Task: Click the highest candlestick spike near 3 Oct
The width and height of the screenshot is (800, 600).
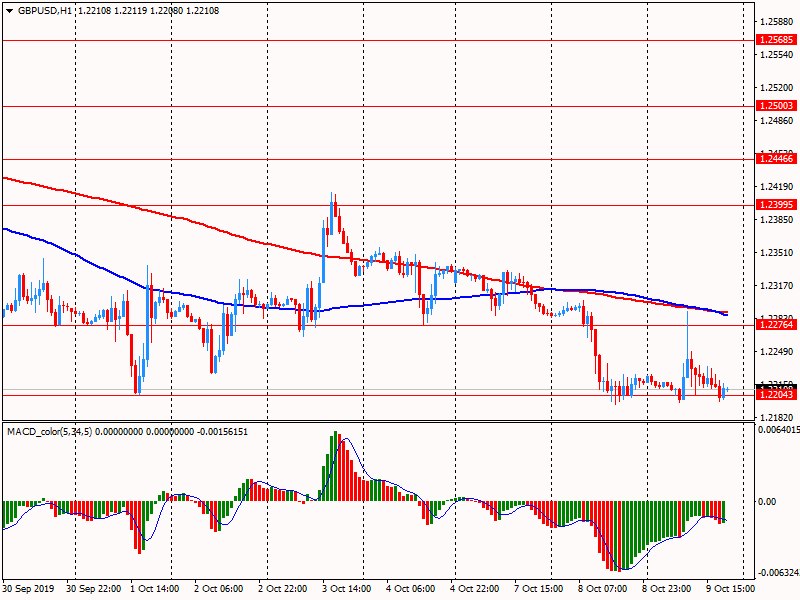Action: click(x=333, y=197)
